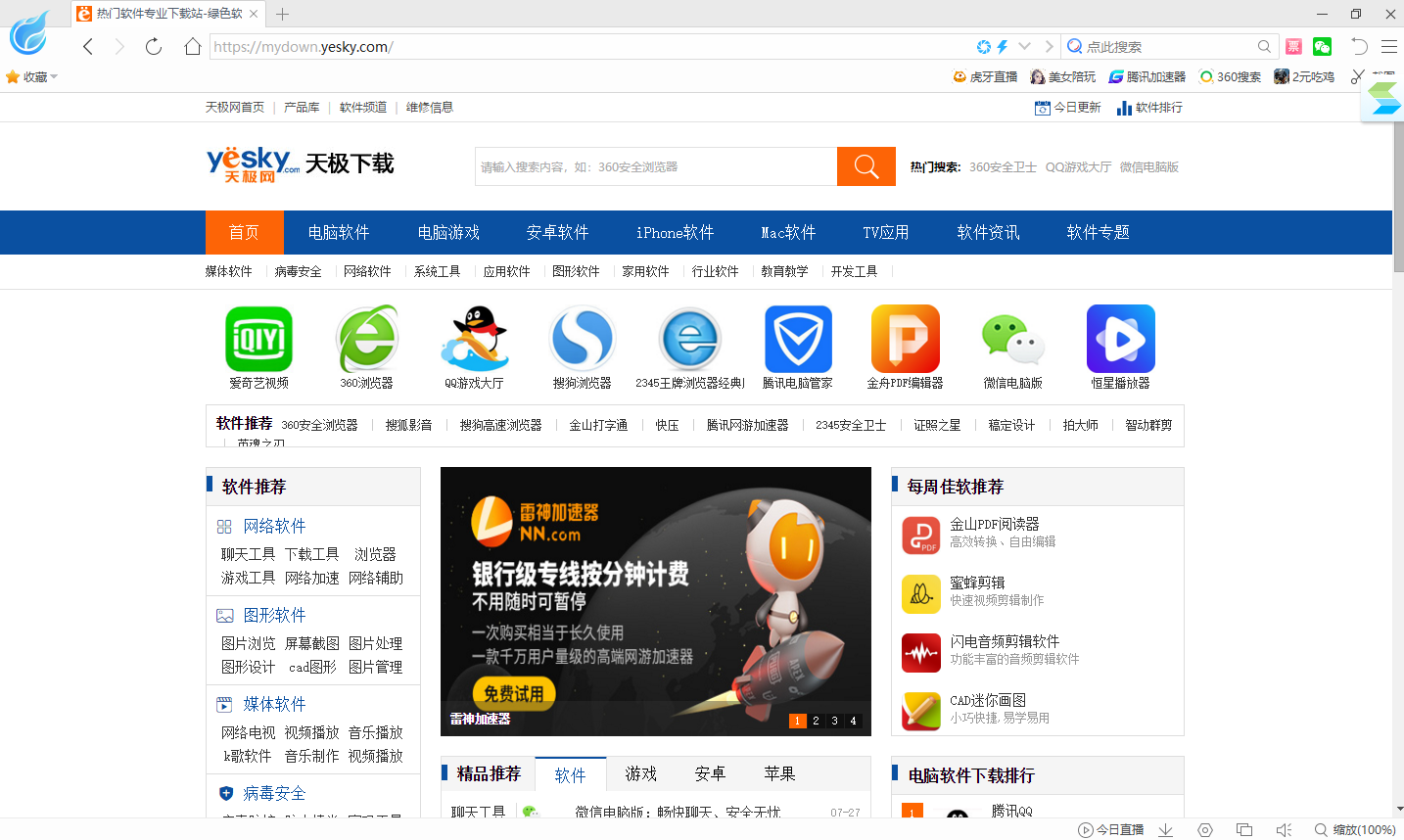
Task: Open the 病毒安全 subcategory link
Action: point(298,271)
